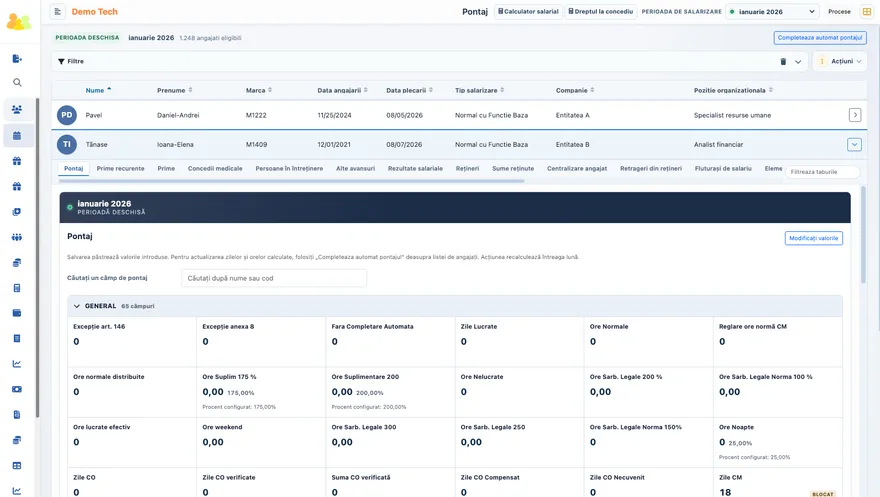Open Rezultate salariale tab
Image resolution: width=880 pixels, height=497 pixels.
coord(415,168)
